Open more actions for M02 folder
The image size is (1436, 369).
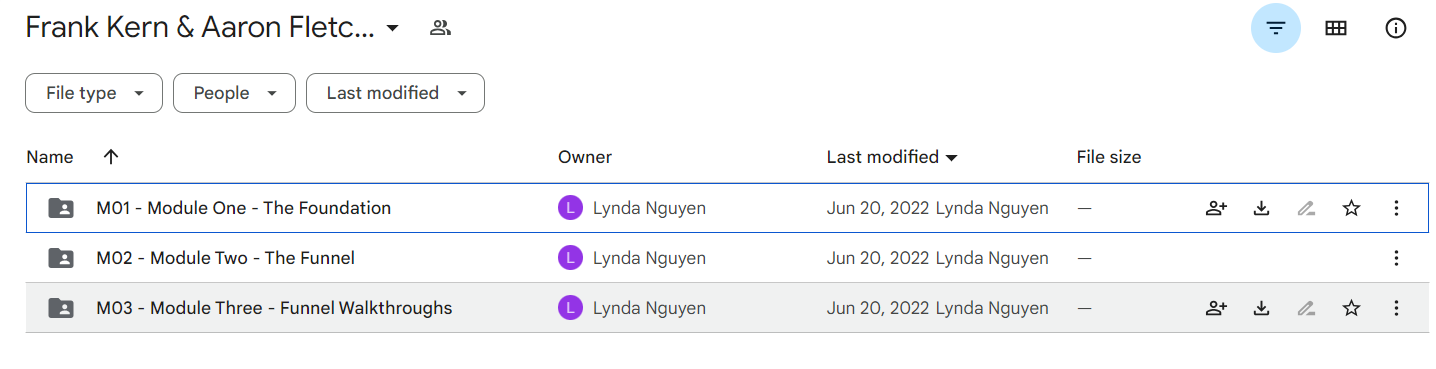tap(1396, 258)
